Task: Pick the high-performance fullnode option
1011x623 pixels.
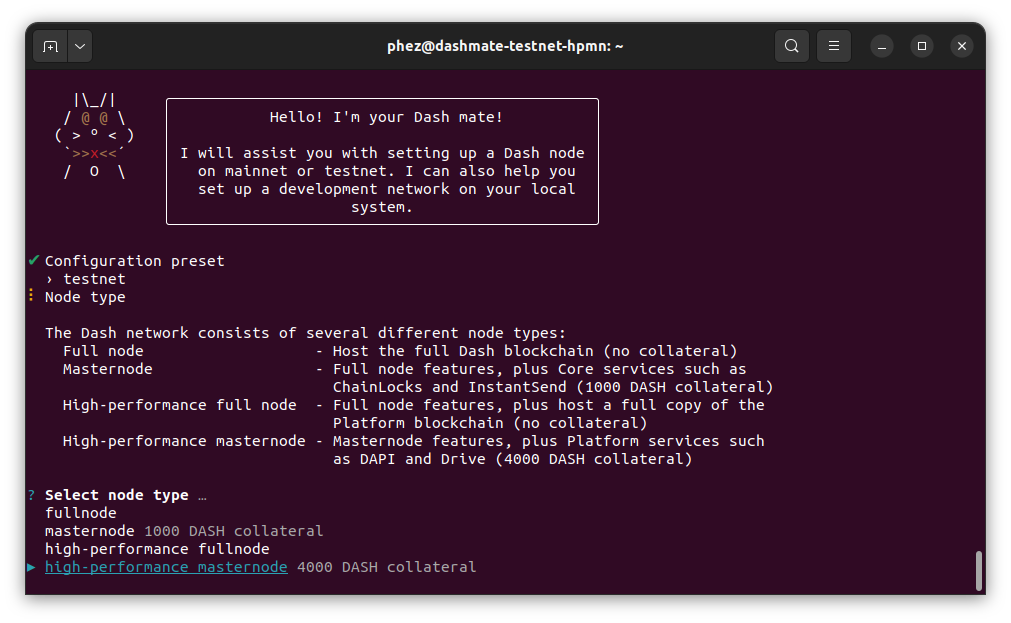Action: click(157, 549)
